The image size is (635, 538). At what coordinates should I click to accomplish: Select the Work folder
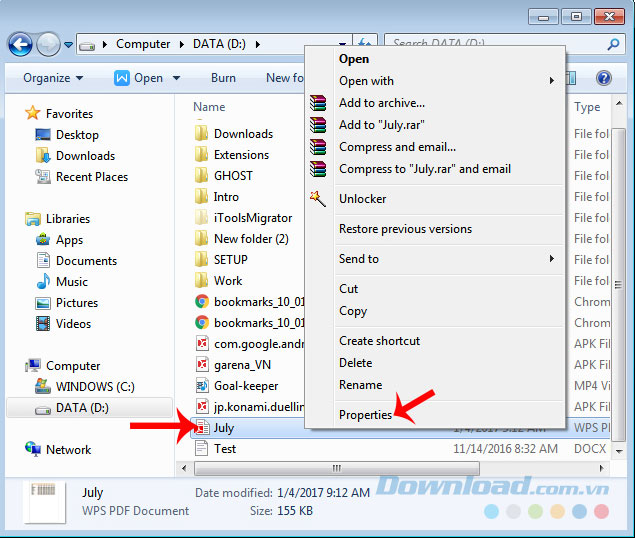pyautogui.click(x=228, y=281)
